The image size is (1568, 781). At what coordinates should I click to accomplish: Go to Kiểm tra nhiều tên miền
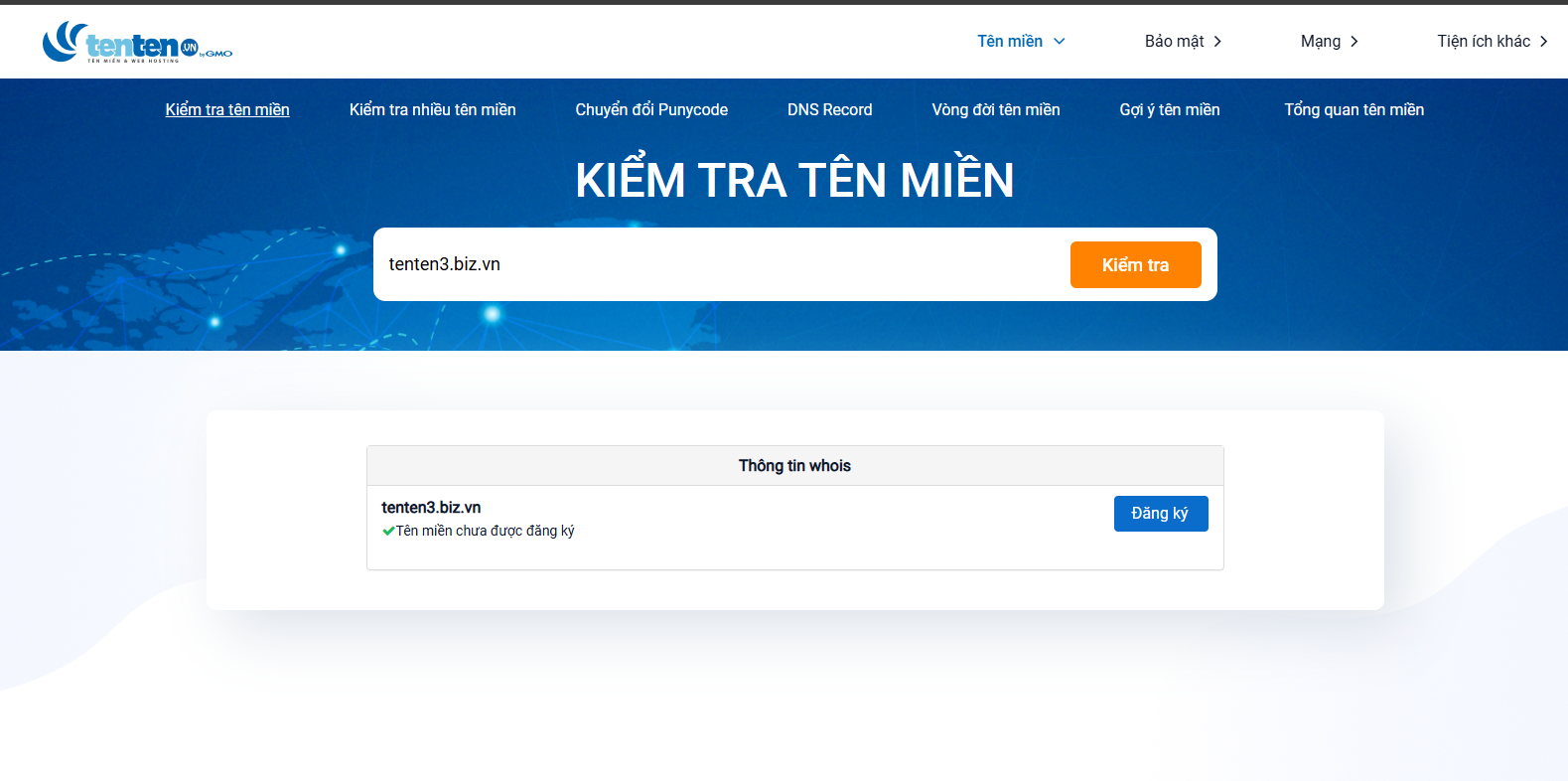[x=433, y=109]
